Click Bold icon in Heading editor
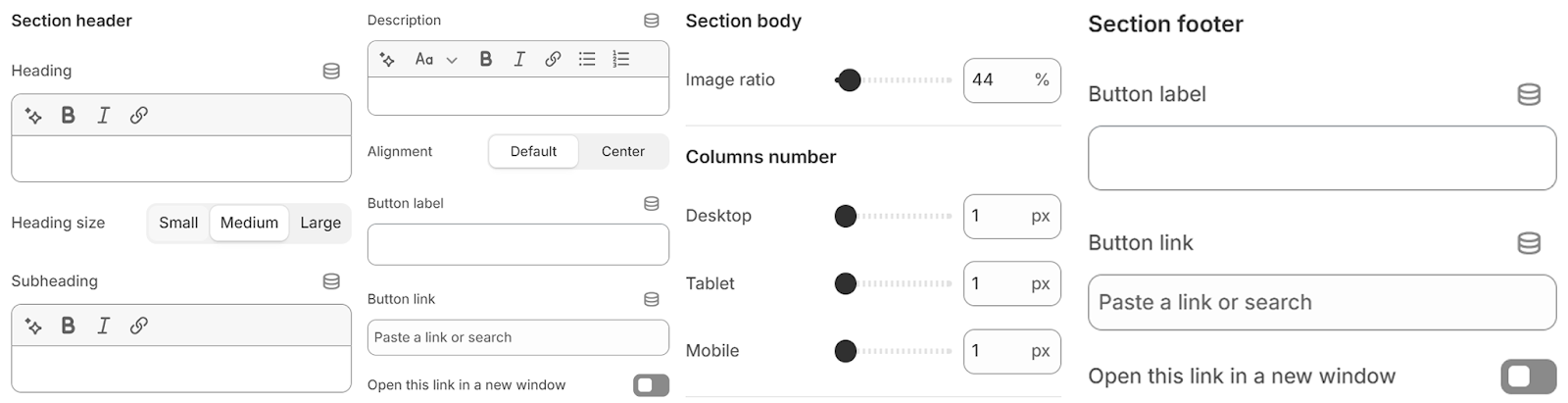Screen dimensions: 1568x403 pos(68,115)
